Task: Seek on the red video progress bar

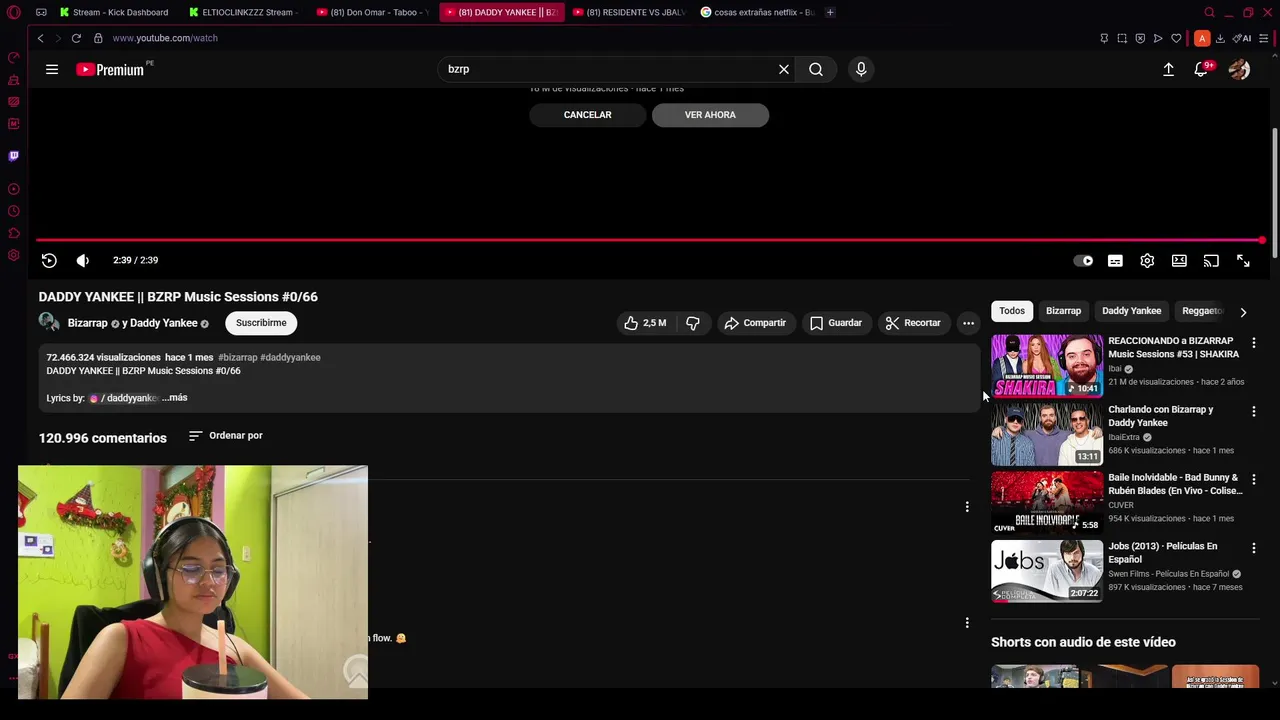Action: tap(650, 240)
